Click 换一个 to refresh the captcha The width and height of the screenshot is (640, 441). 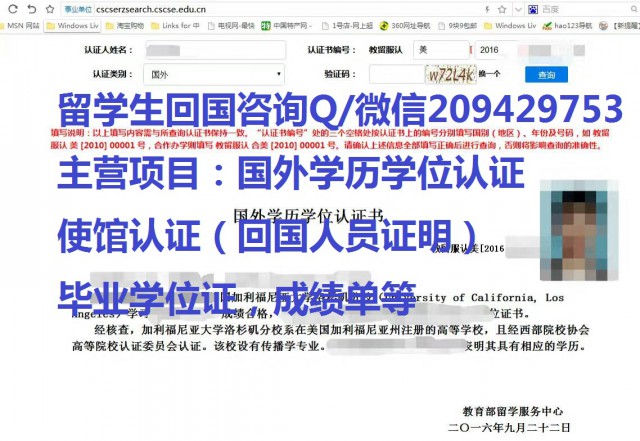pos(489,74)
